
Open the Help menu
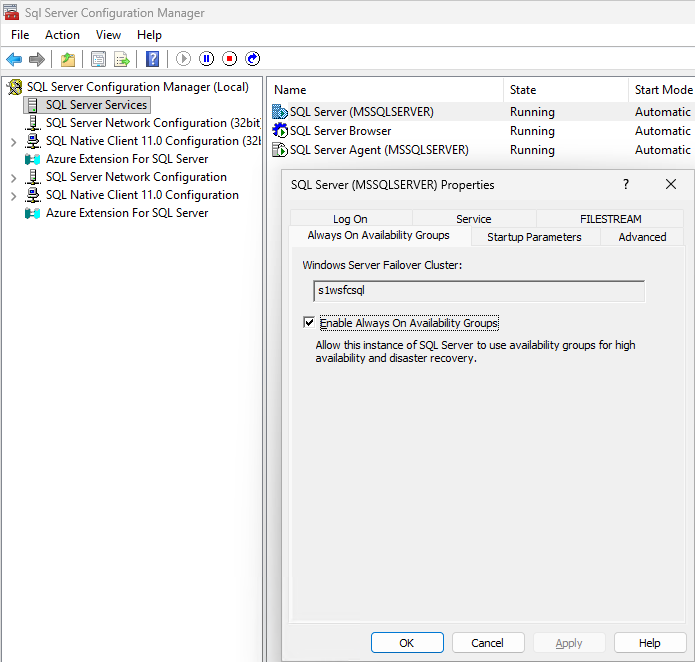(149, 35)
